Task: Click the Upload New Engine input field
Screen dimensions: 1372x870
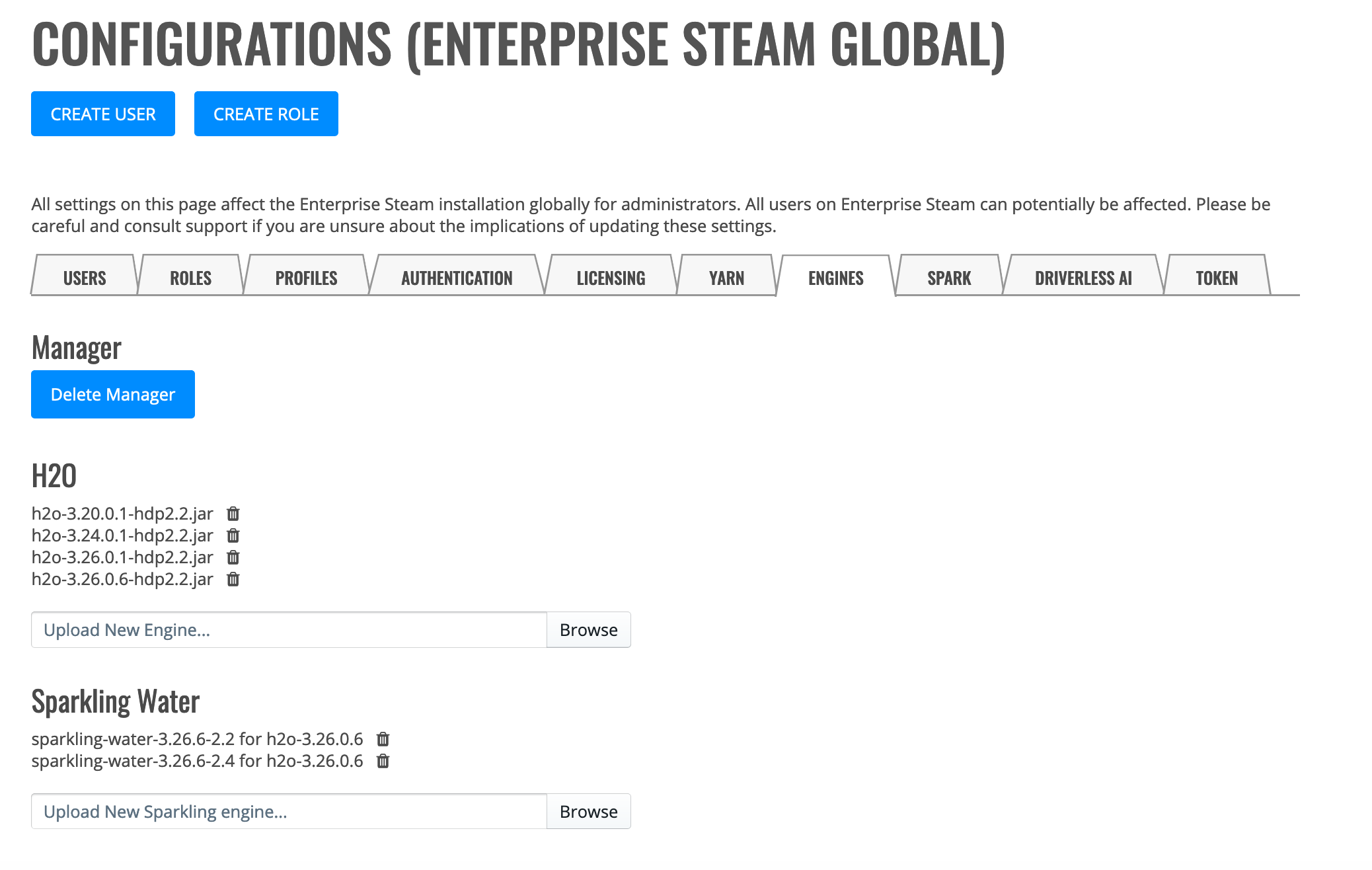Action: (x=289, y=629)
